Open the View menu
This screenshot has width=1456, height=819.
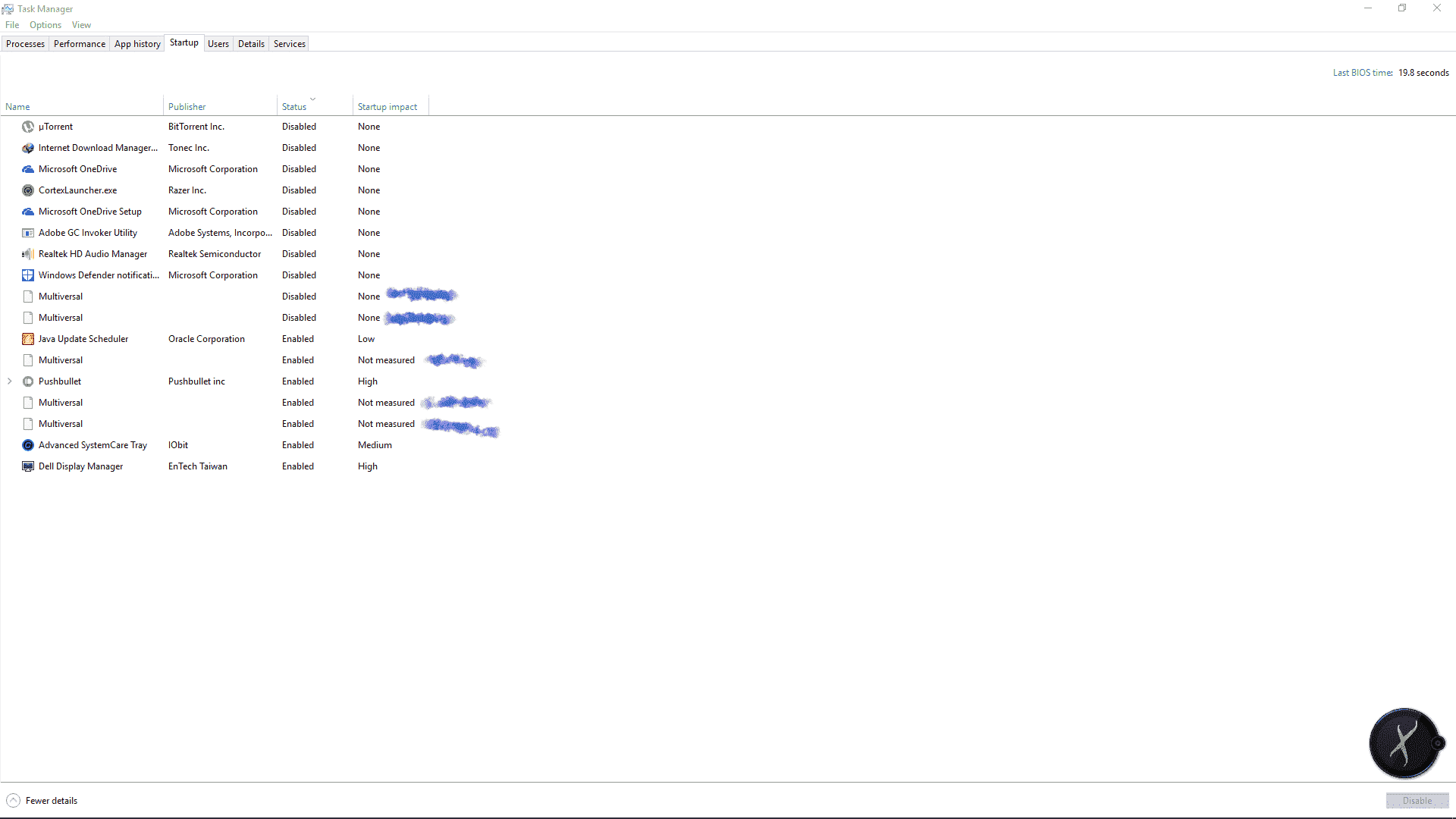81,25
